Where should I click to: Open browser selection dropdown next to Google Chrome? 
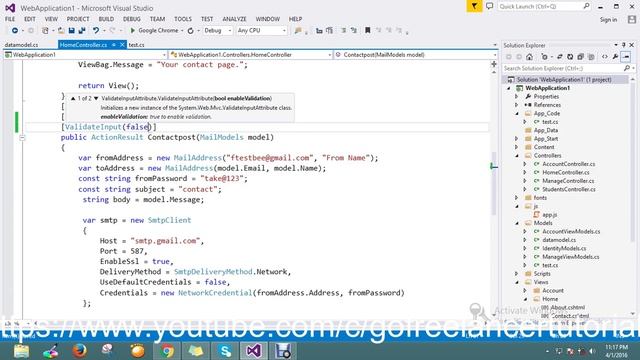182,31
